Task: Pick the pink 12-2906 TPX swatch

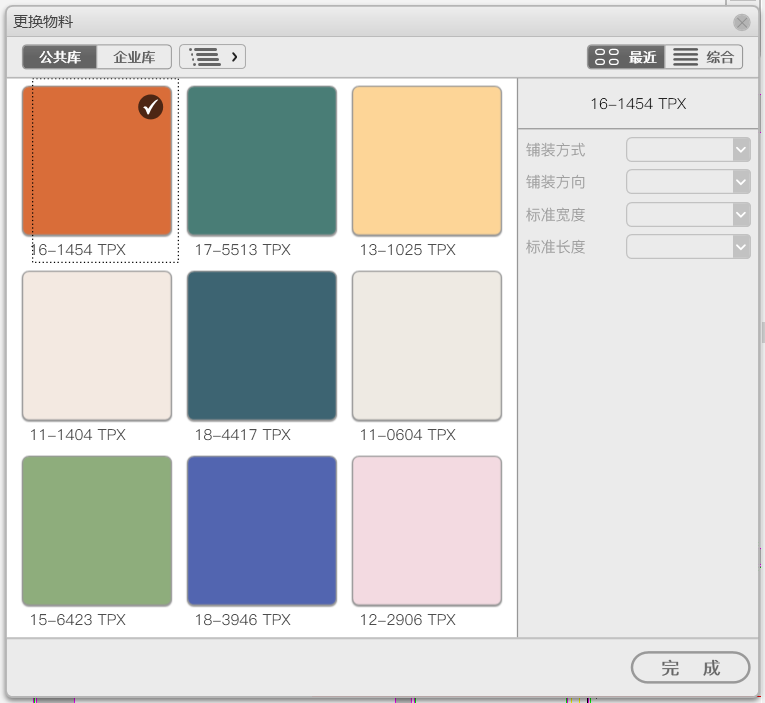Action: click(x=427, y=531)
